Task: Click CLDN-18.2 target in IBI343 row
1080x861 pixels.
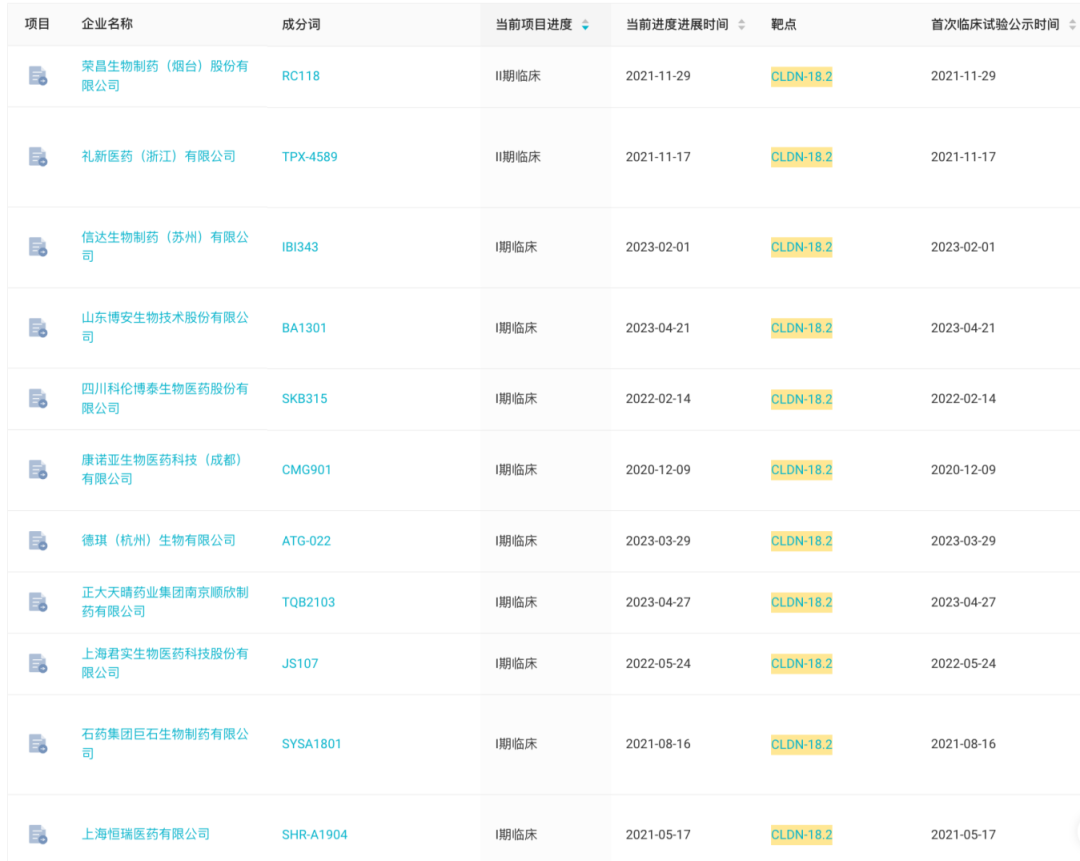Action: [801, 247]
